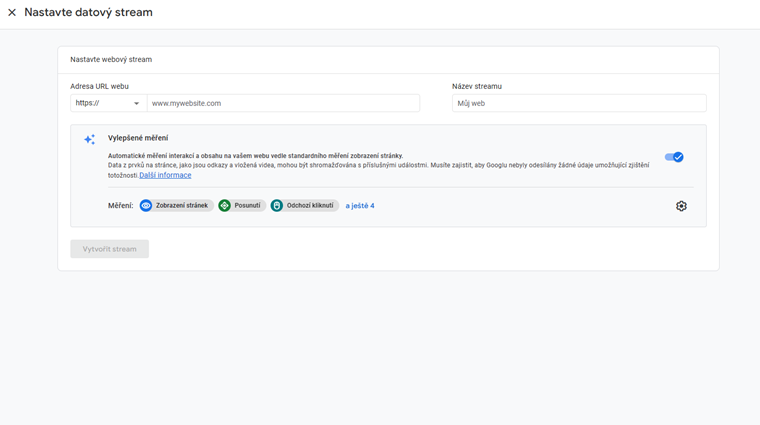Click the website URL input field
This screenshot has width=760, height=425.
tap(283, 103)
